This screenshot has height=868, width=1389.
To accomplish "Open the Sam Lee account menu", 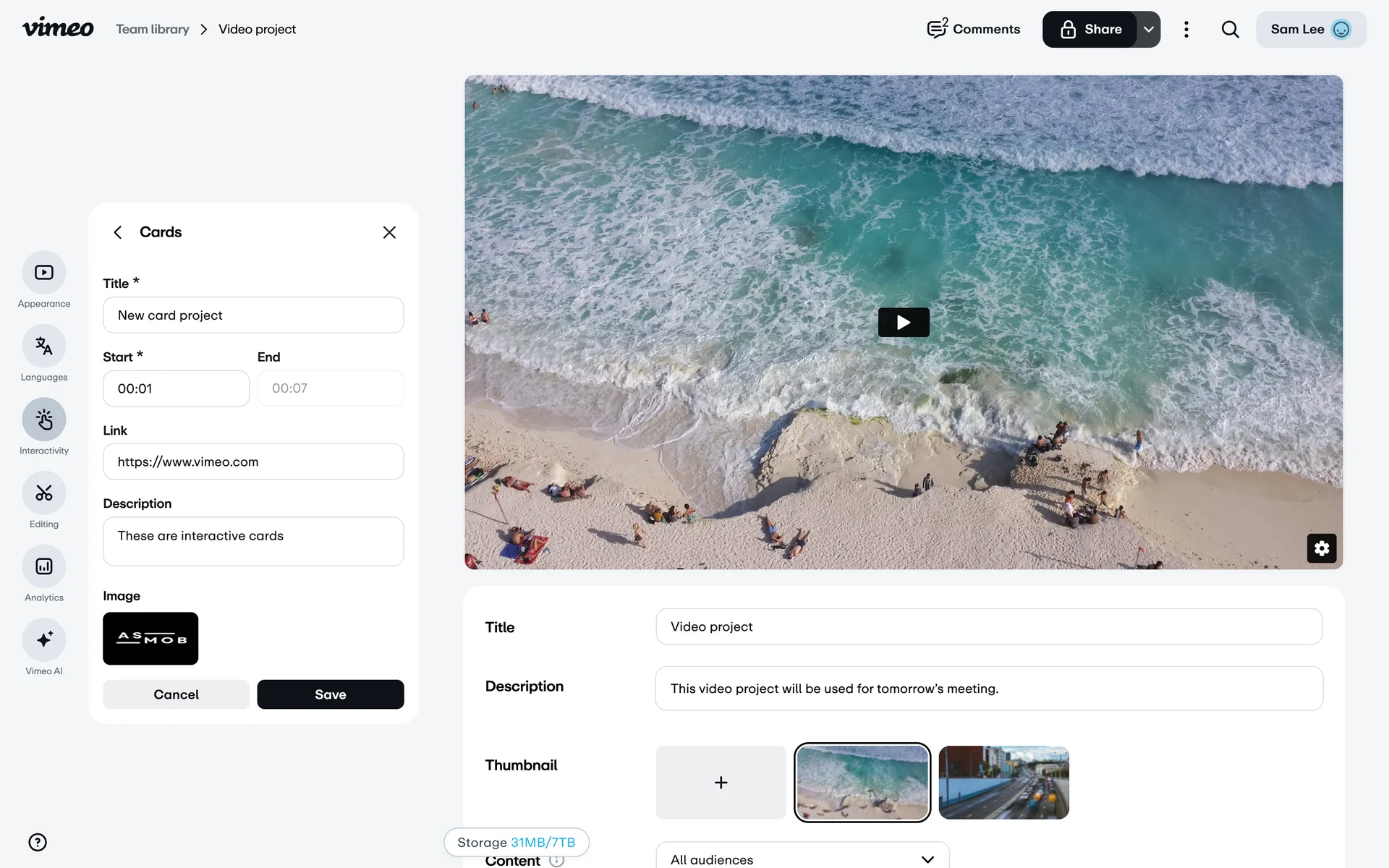I will click(x=1310, y=30).
